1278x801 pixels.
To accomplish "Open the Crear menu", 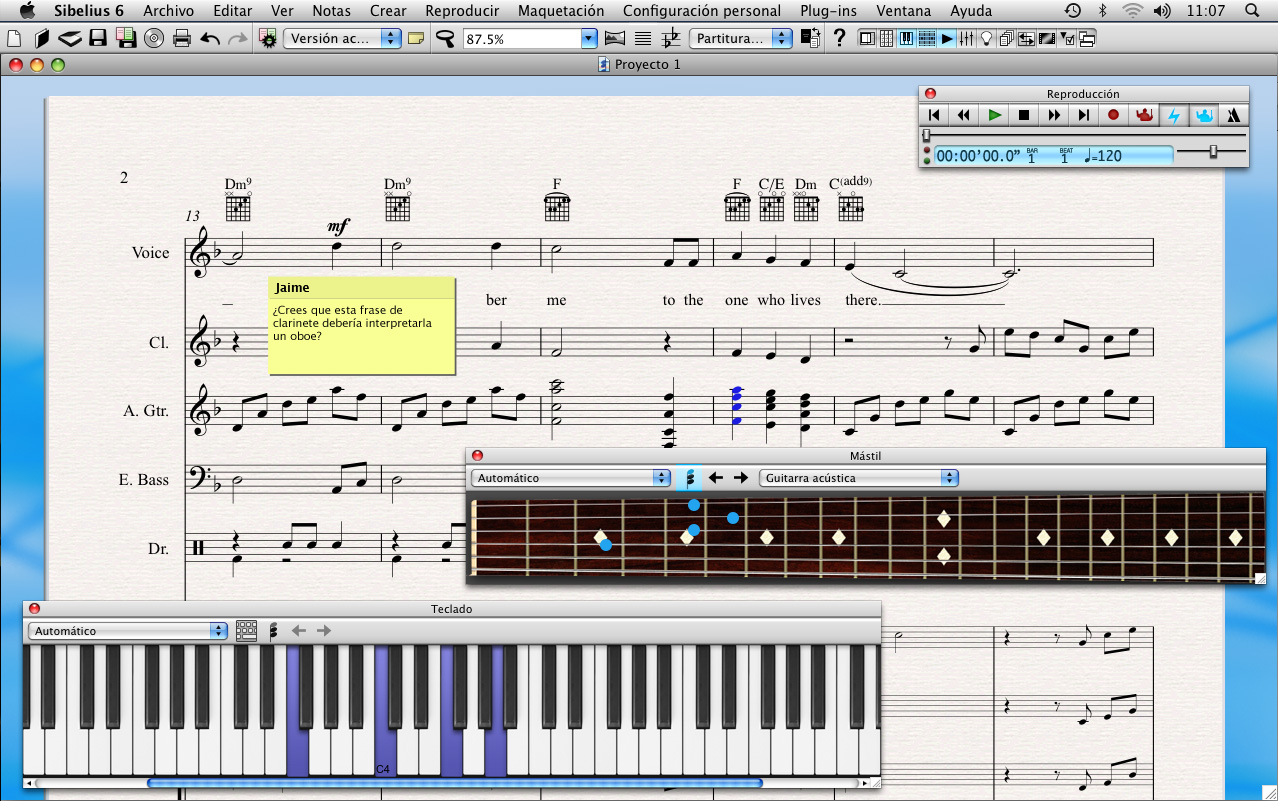I will click(388, 11).
